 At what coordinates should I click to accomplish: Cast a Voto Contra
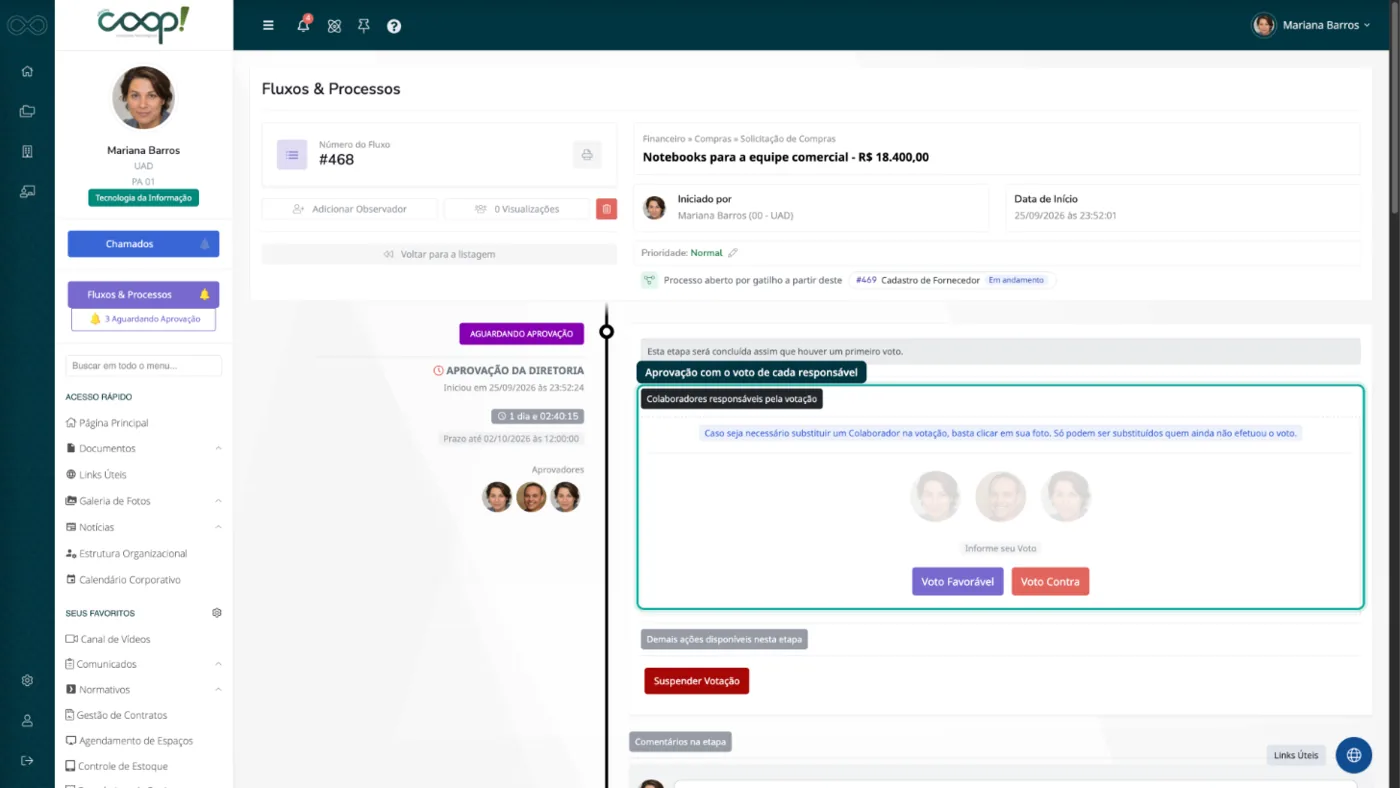coord(1050,582)
